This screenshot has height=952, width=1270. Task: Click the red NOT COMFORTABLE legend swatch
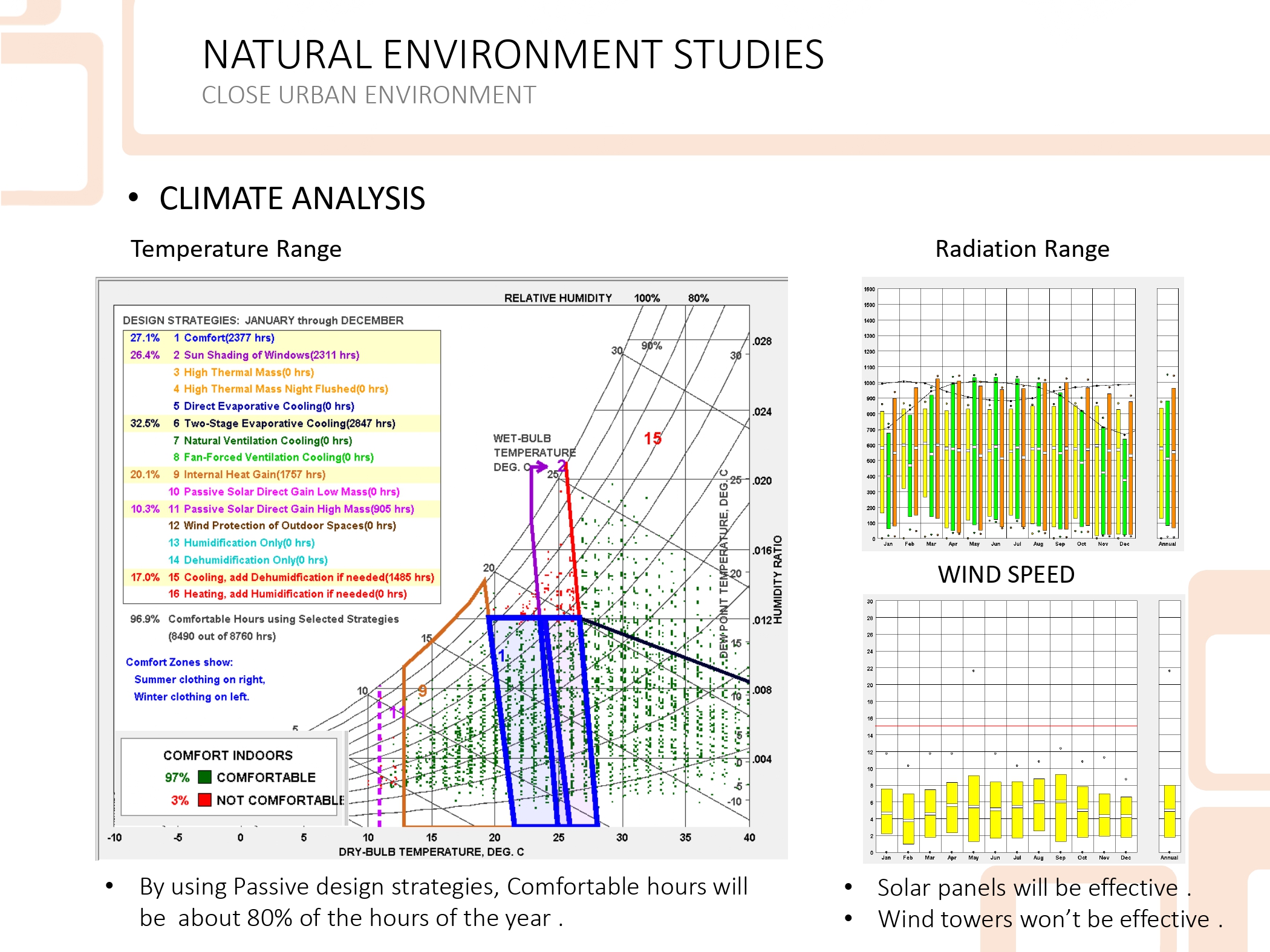204,800
